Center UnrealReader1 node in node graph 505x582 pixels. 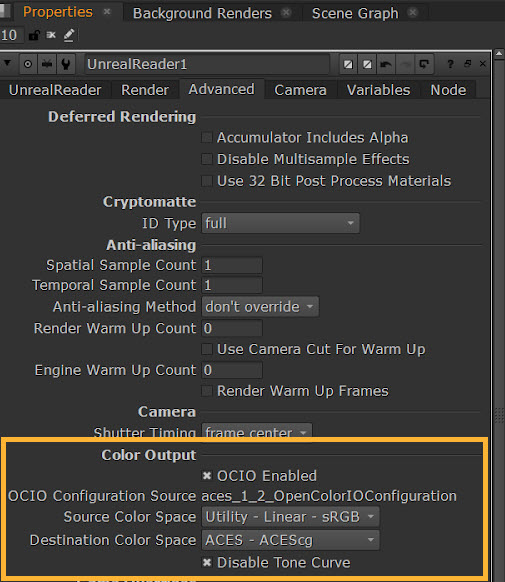pyautogui.click(x=27, y=64)
